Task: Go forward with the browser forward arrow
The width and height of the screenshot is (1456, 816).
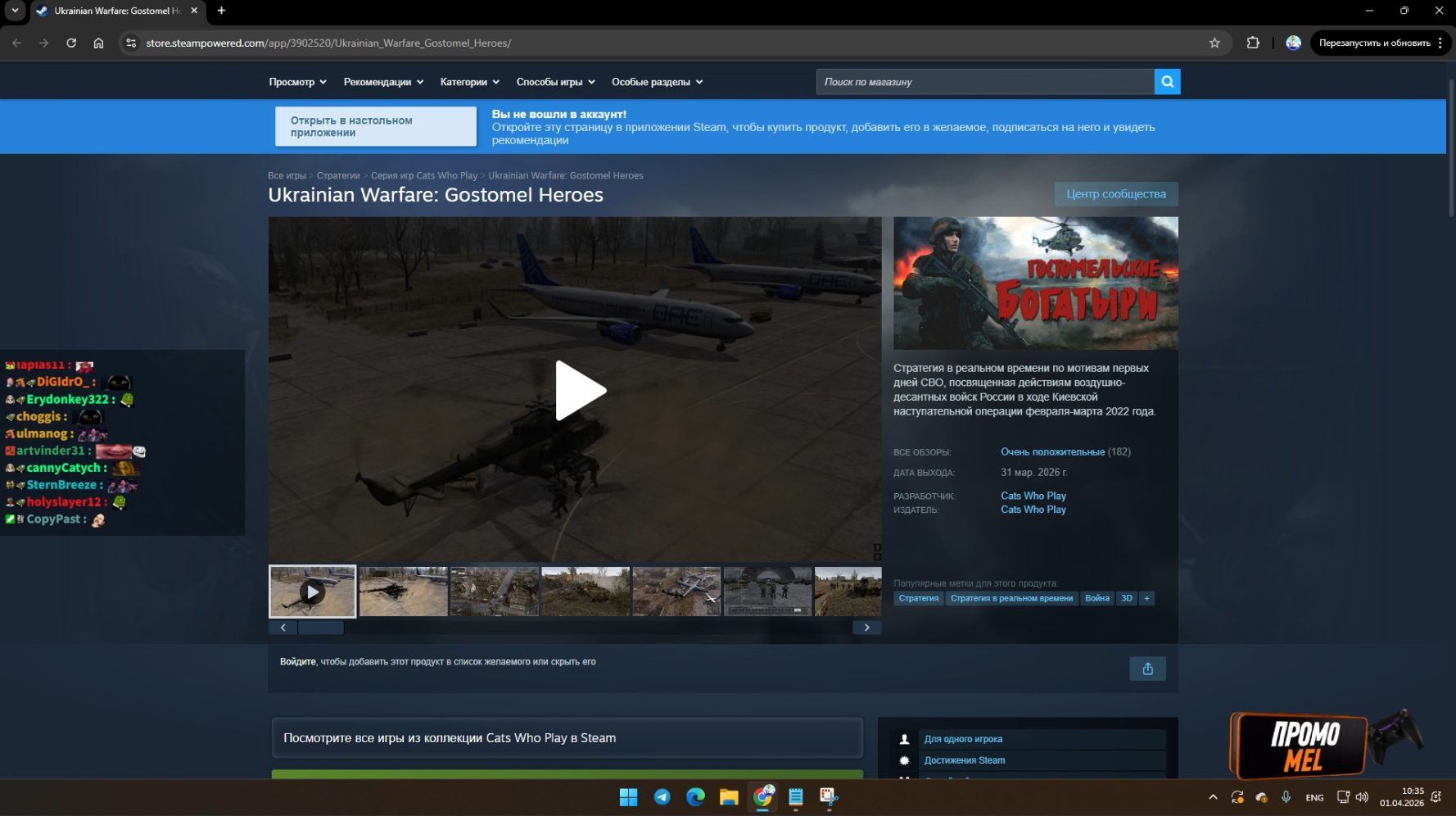Action: pos(44,43)
